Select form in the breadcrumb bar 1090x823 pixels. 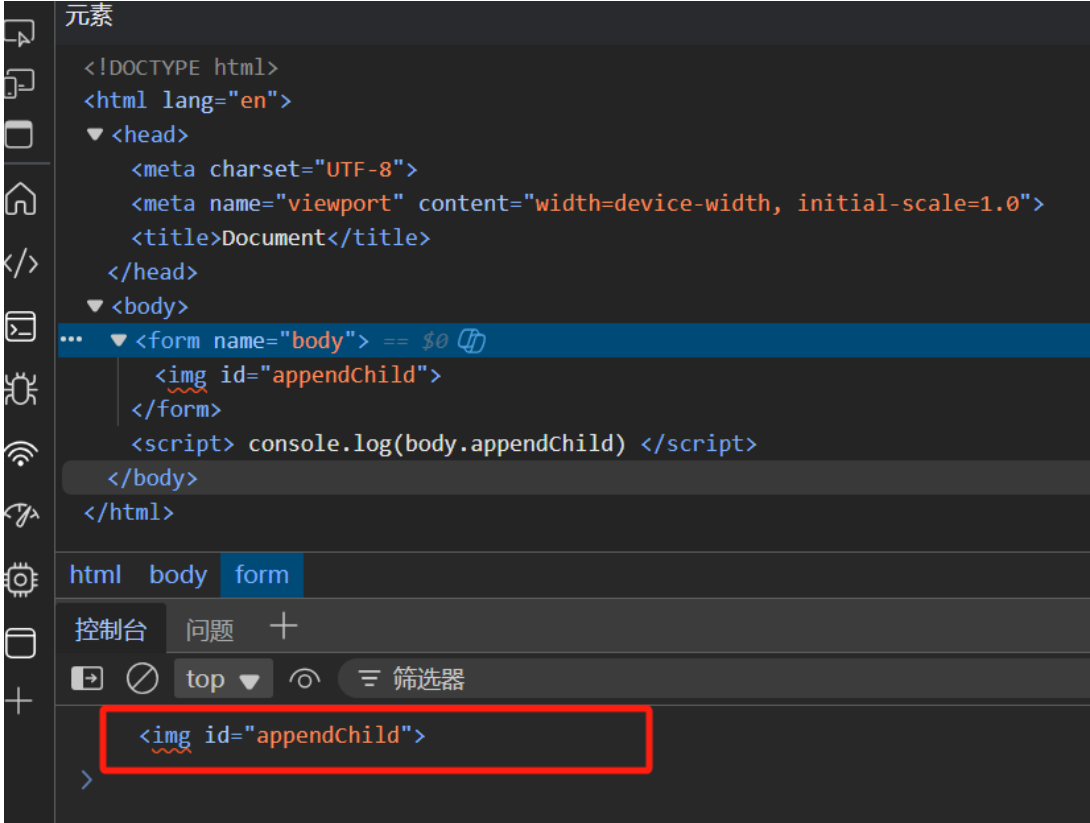pyautogui.click(x=261, y=575)
